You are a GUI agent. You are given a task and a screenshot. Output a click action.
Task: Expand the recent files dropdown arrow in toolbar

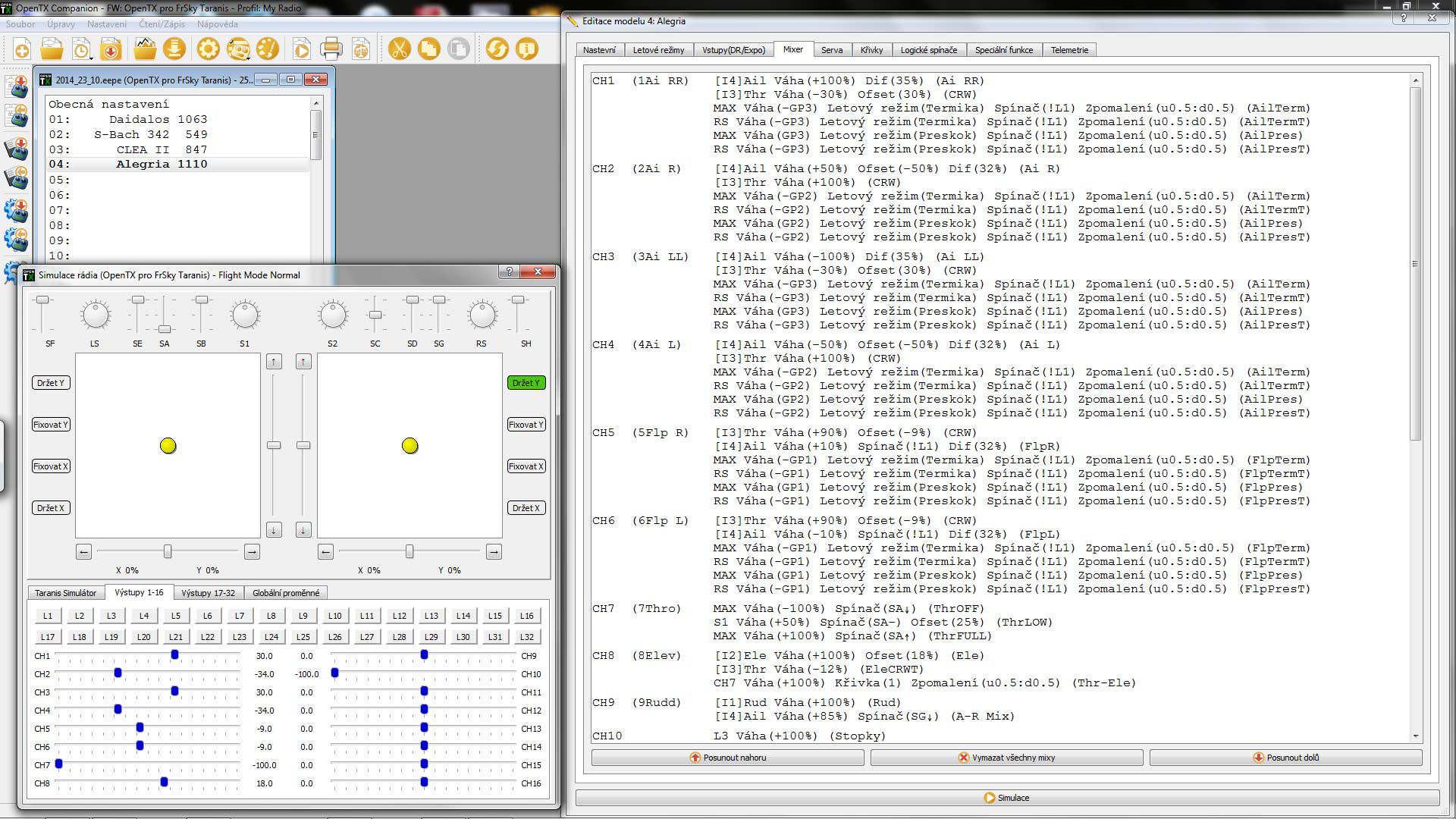[x=91, y=58]
